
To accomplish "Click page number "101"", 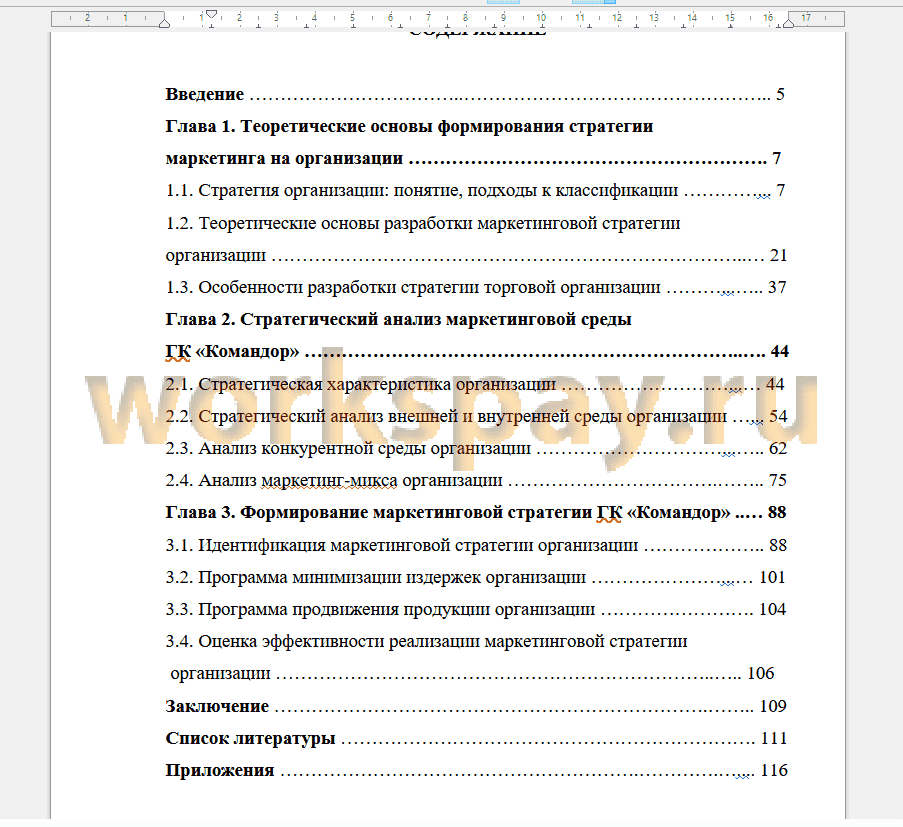I will click(773, 578).
